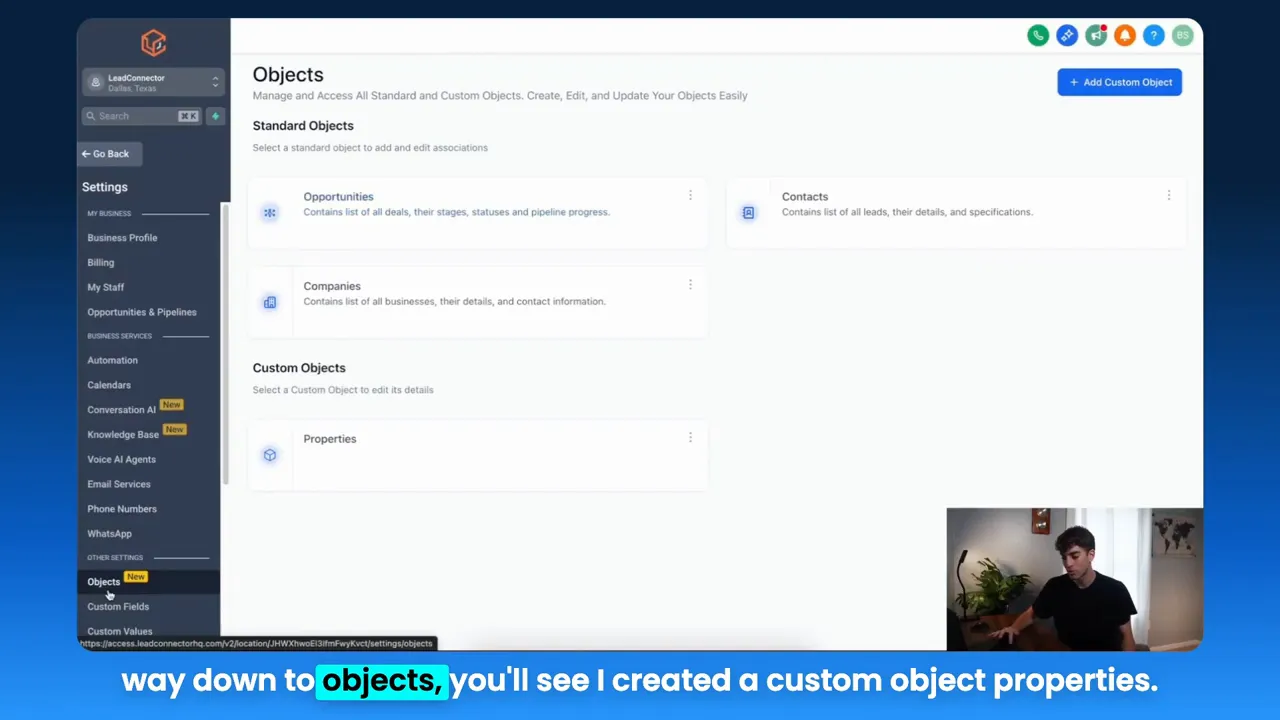Focus the sidebar Search field

pos(141,116)
